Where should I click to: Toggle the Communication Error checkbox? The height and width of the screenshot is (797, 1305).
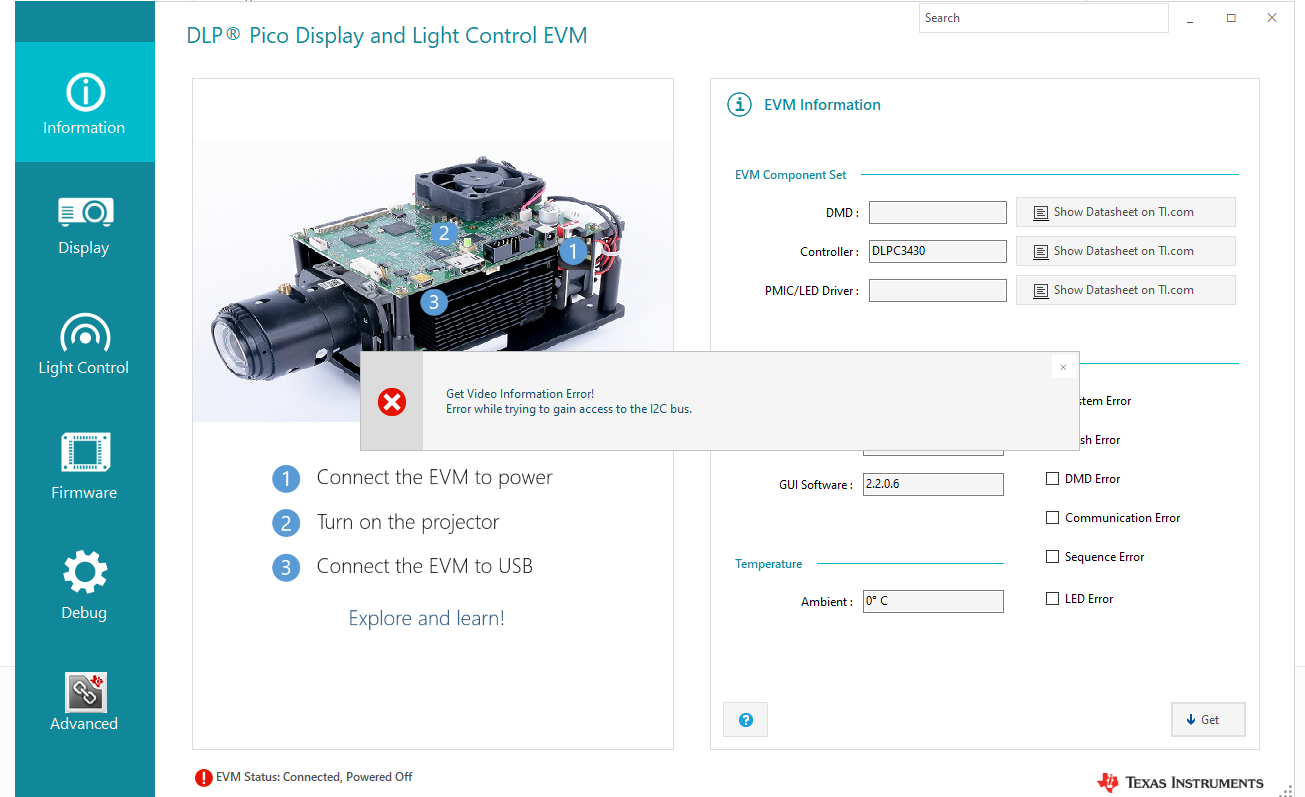[1052, 518]
